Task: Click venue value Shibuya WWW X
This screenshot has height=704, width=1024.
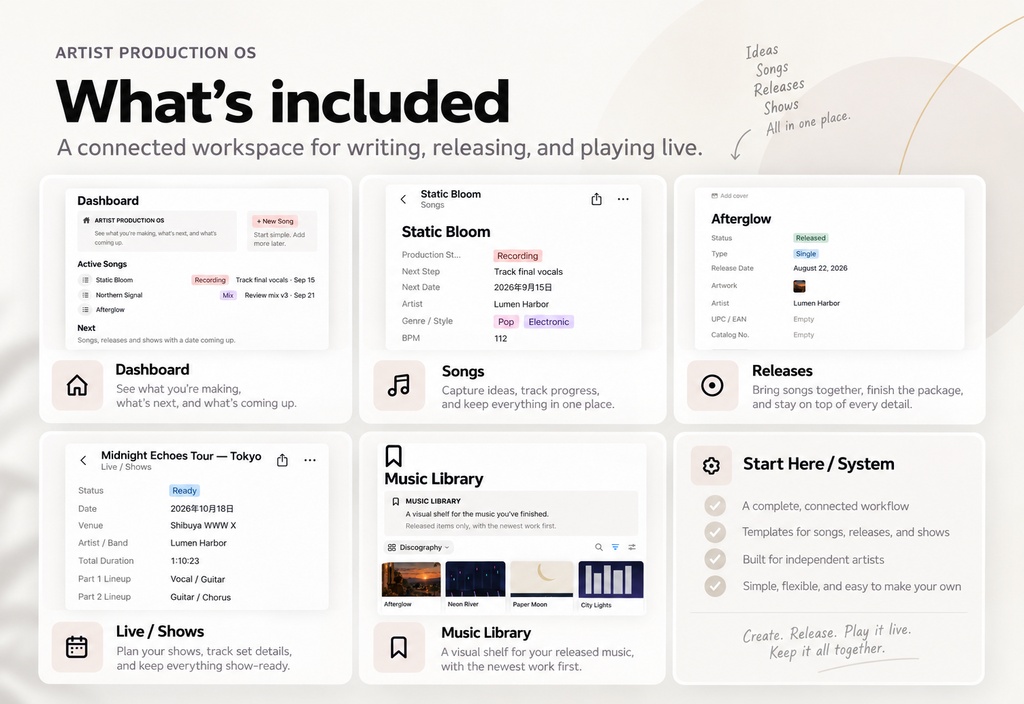Action: click(x=203, y=525)
